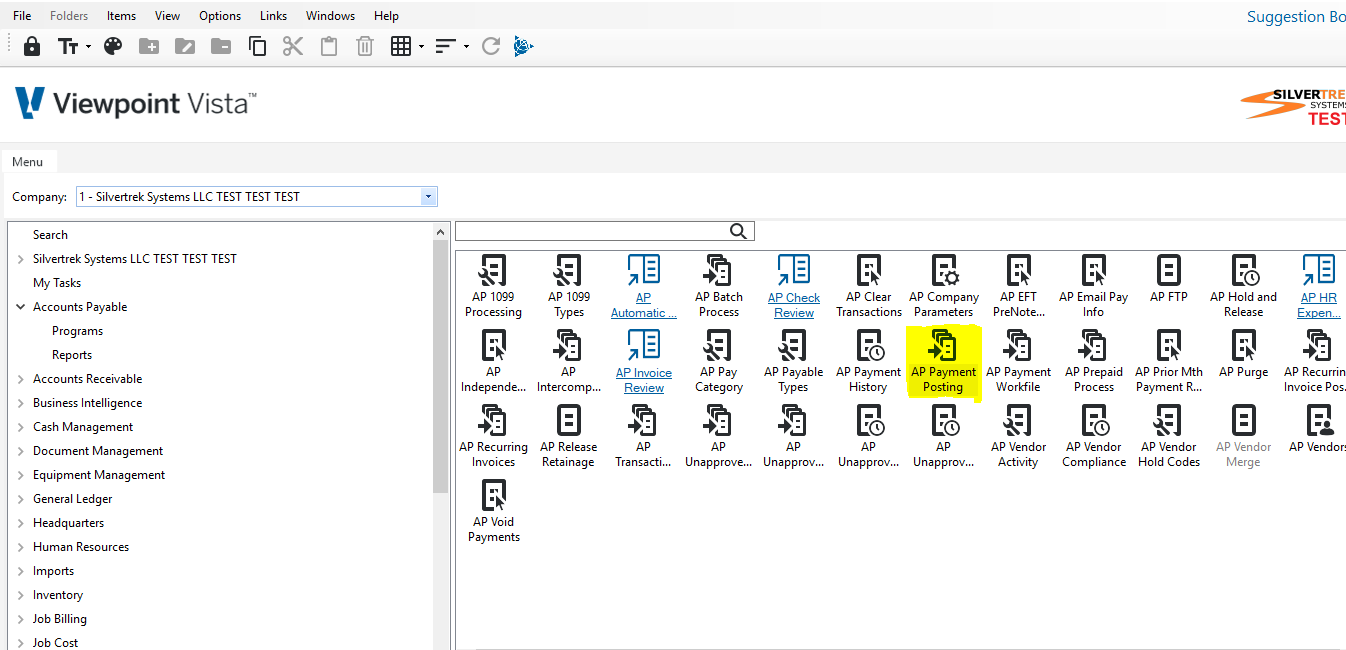Click the clipboard paste icon
Screen dimensions: 1346x650
(329, 46)
